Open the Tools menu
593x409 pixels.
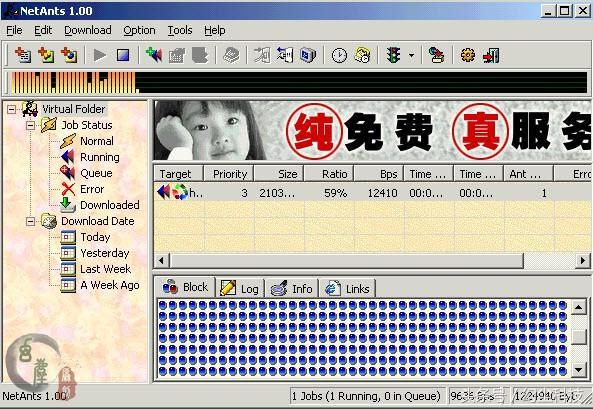180,30
